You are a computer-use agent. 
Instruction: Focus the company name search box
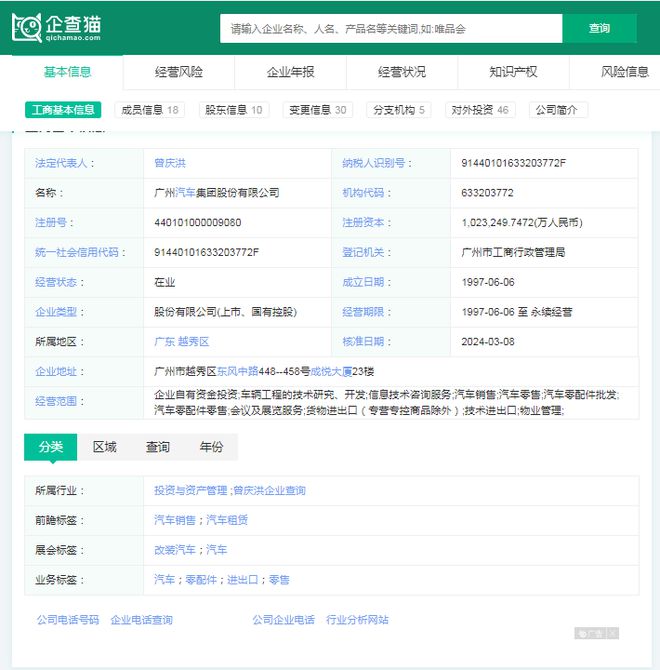pyautogui.click(x=391, y=29)
